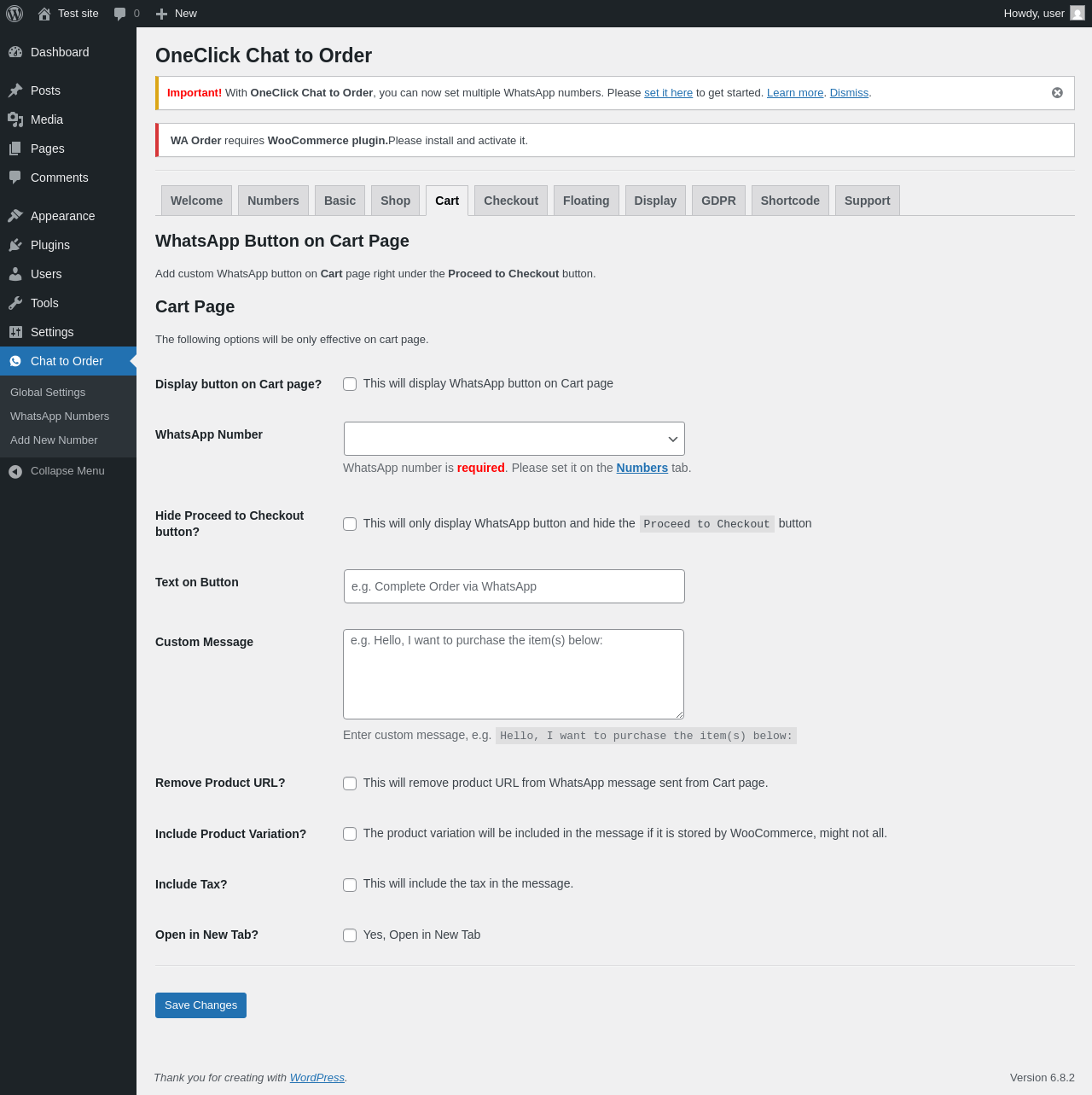
Task: Check Hide Proceed to Checkout button option
Action: click(350, 524)
